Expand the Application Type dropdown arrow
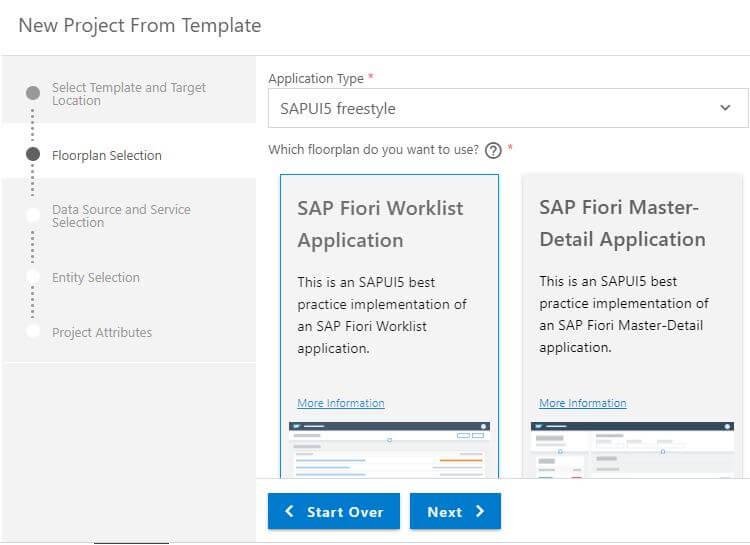The height and width of the screenshot is (545, 750). (725, 108)
